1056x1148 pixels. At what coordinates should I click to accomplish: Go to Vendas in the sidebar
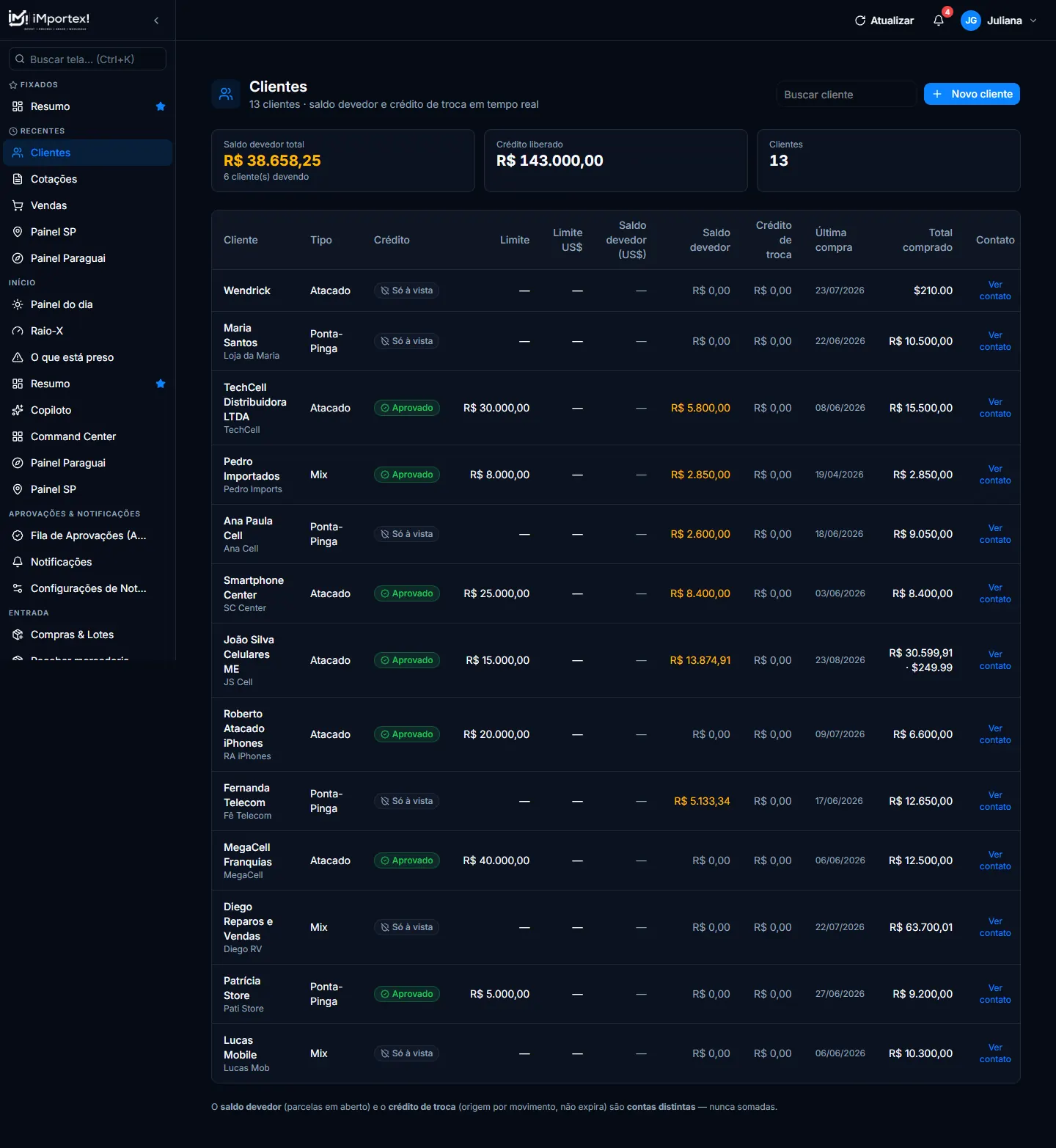(88, 205)
